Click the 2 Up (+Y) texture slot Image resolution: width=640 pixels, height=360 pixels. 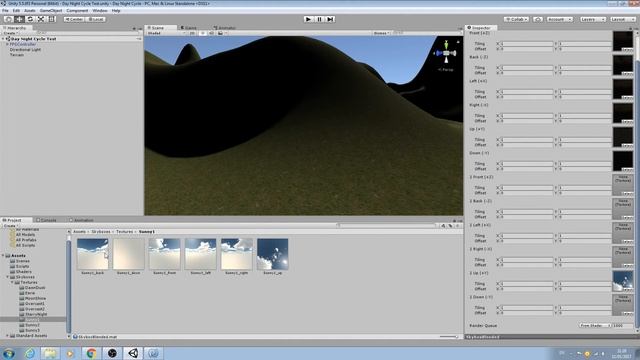point(623,281)
